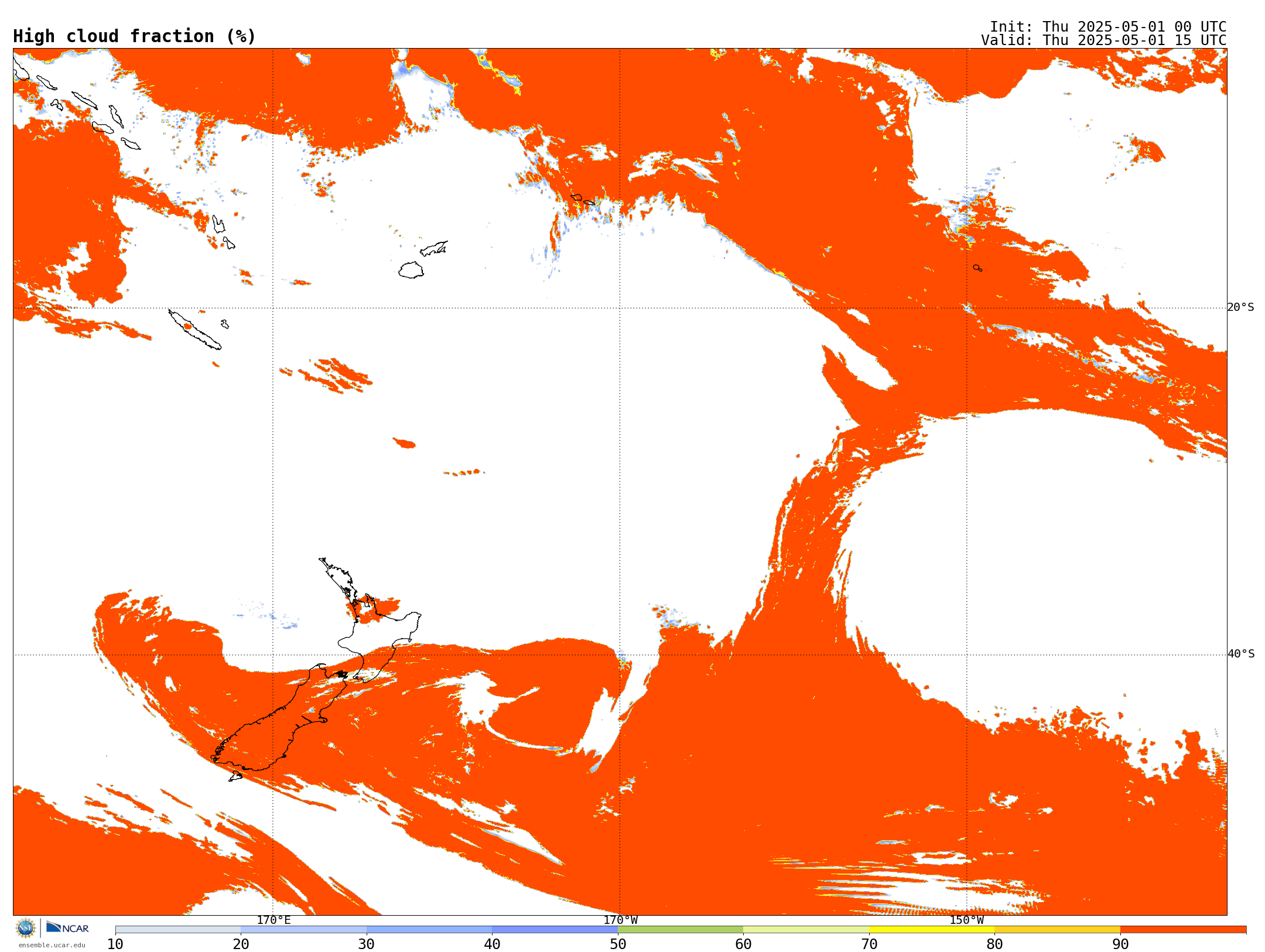Click the Fiji Viti Levu island outline

(411, 270)
